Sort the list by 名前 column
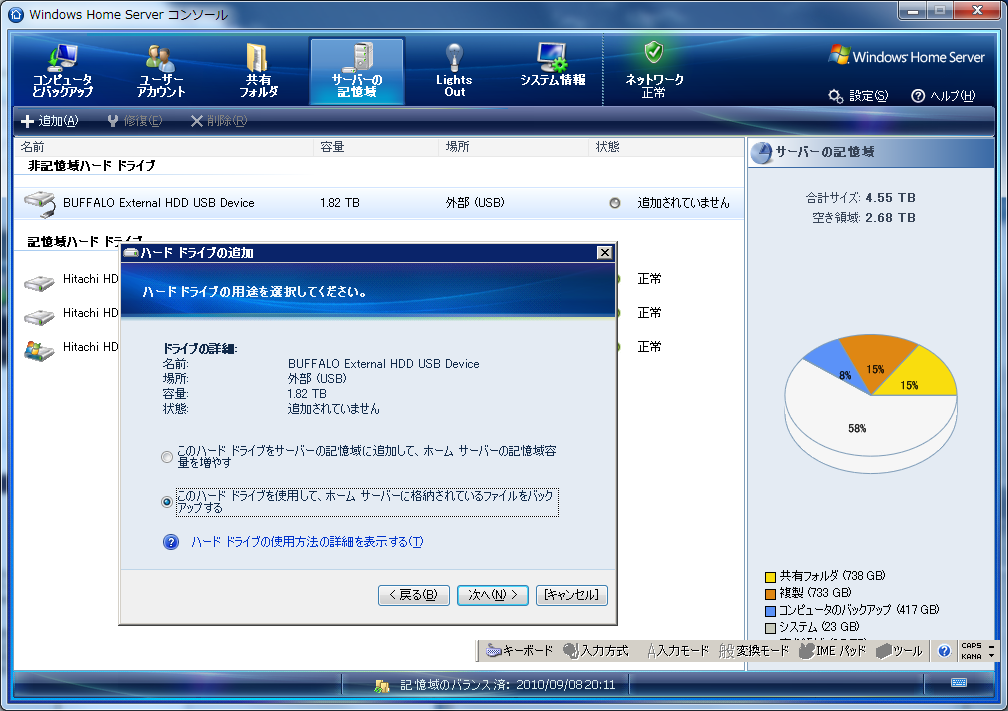1008x711 pixels. (x=164, y=147)
